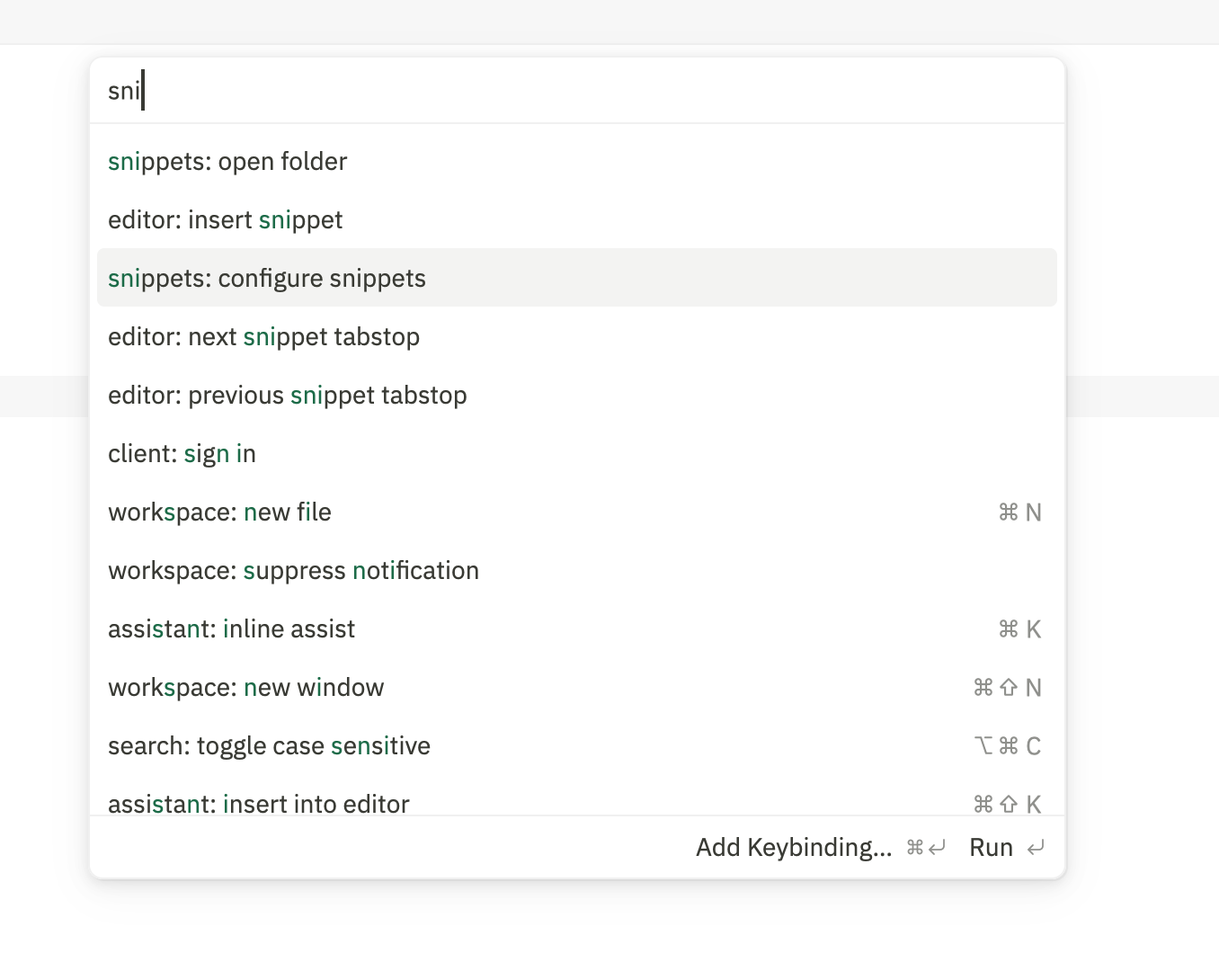Select "editor: next snippet tabstop"

tap(264, 337)
